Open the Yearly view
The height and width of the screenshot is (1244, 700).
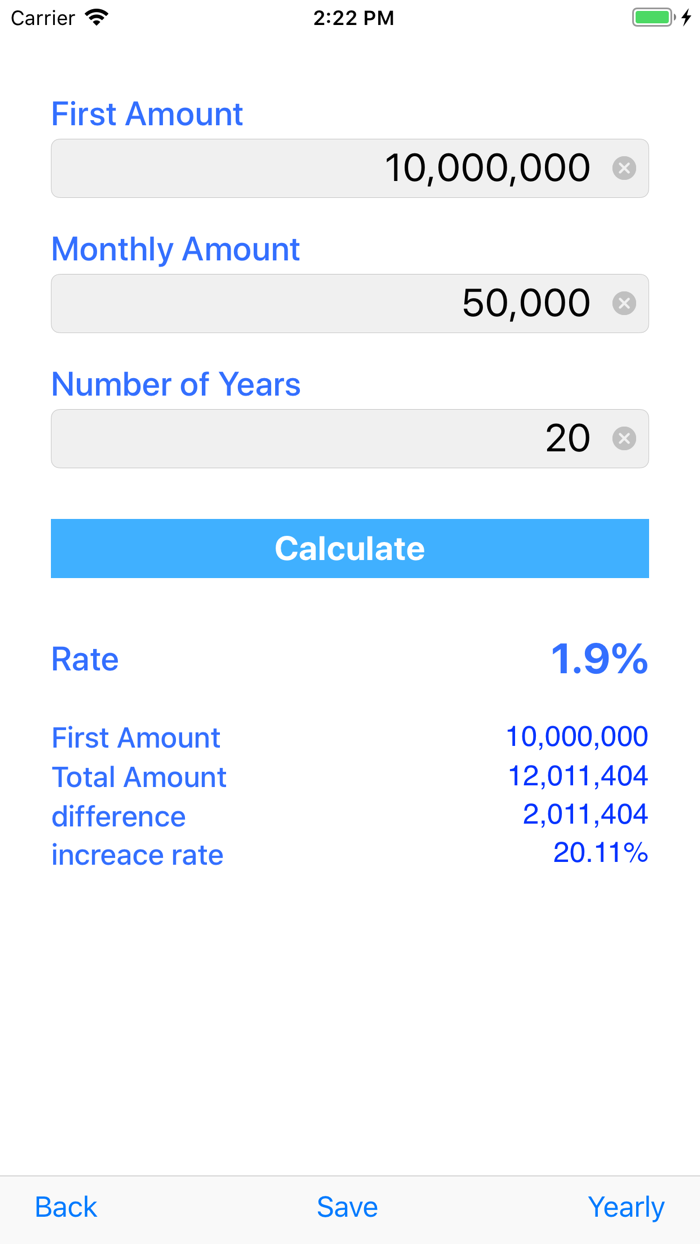click(626, 1206)
